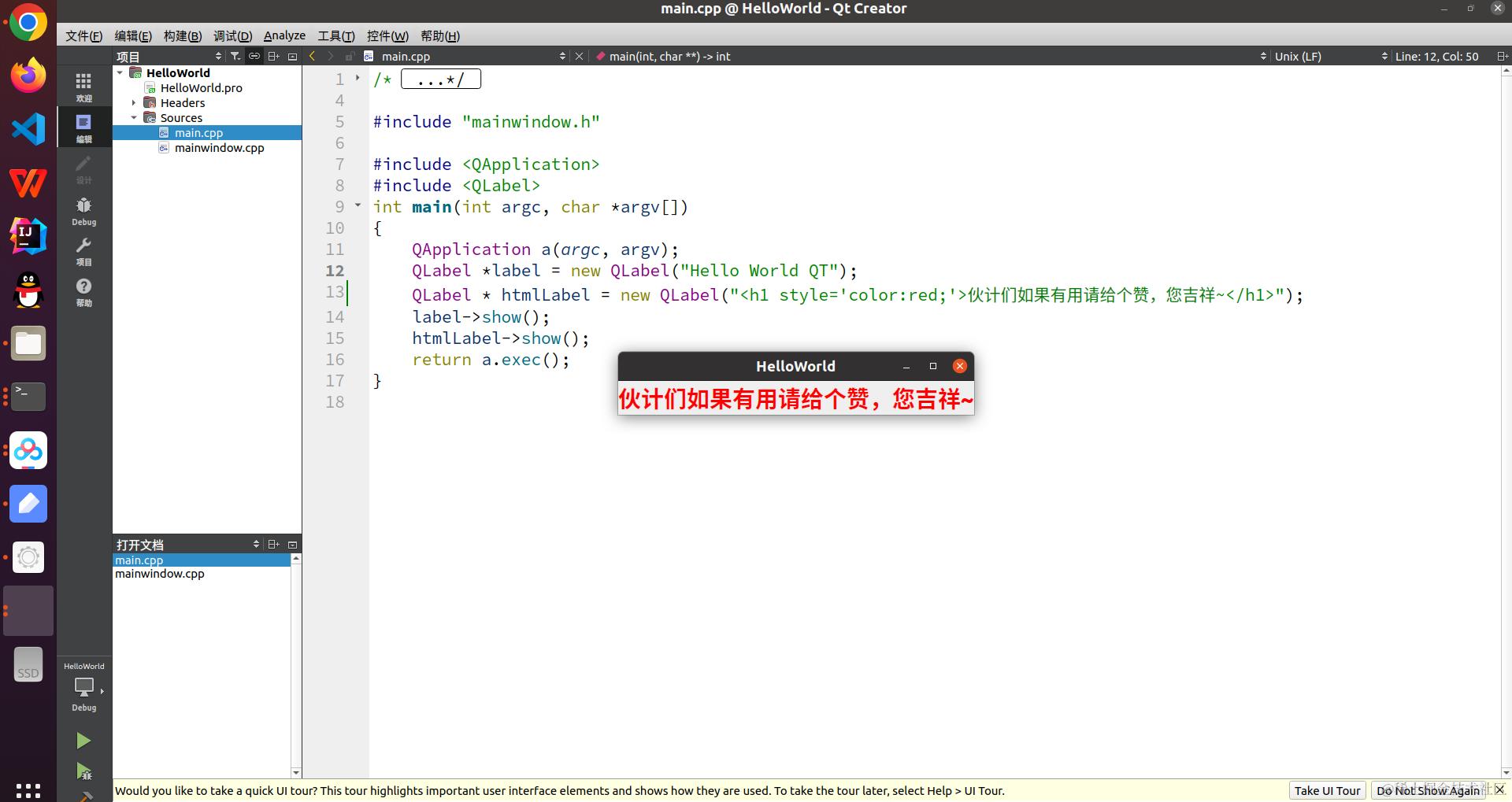Click the red heading label in HelloWorld window

(795, 399)
